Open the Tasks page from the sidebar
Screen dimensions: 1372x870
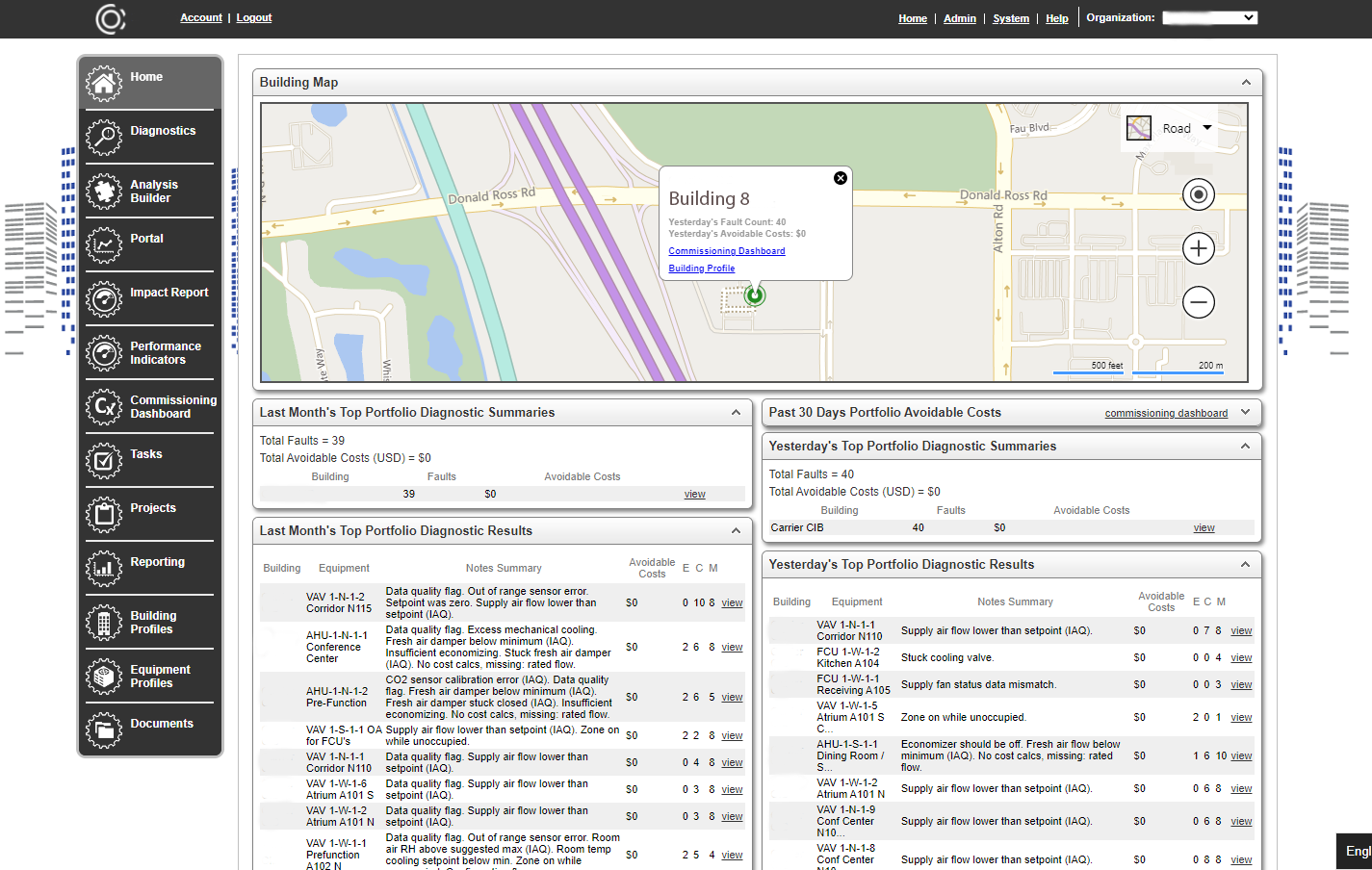pyautogui.click(x=104, y=460)
